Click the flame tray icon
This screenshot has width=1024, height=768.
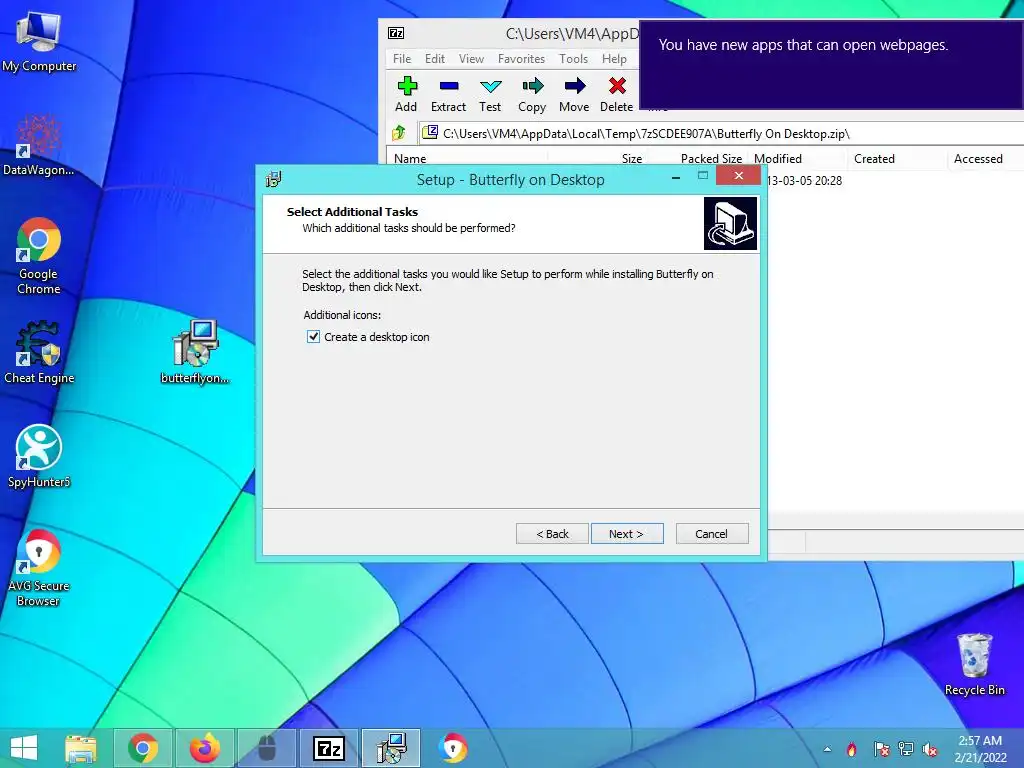pyautogui.click(x=852, y=749)
